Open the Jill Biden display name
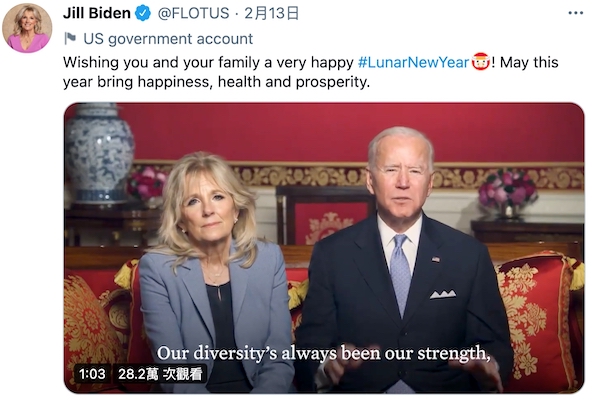 click(96, 14)
